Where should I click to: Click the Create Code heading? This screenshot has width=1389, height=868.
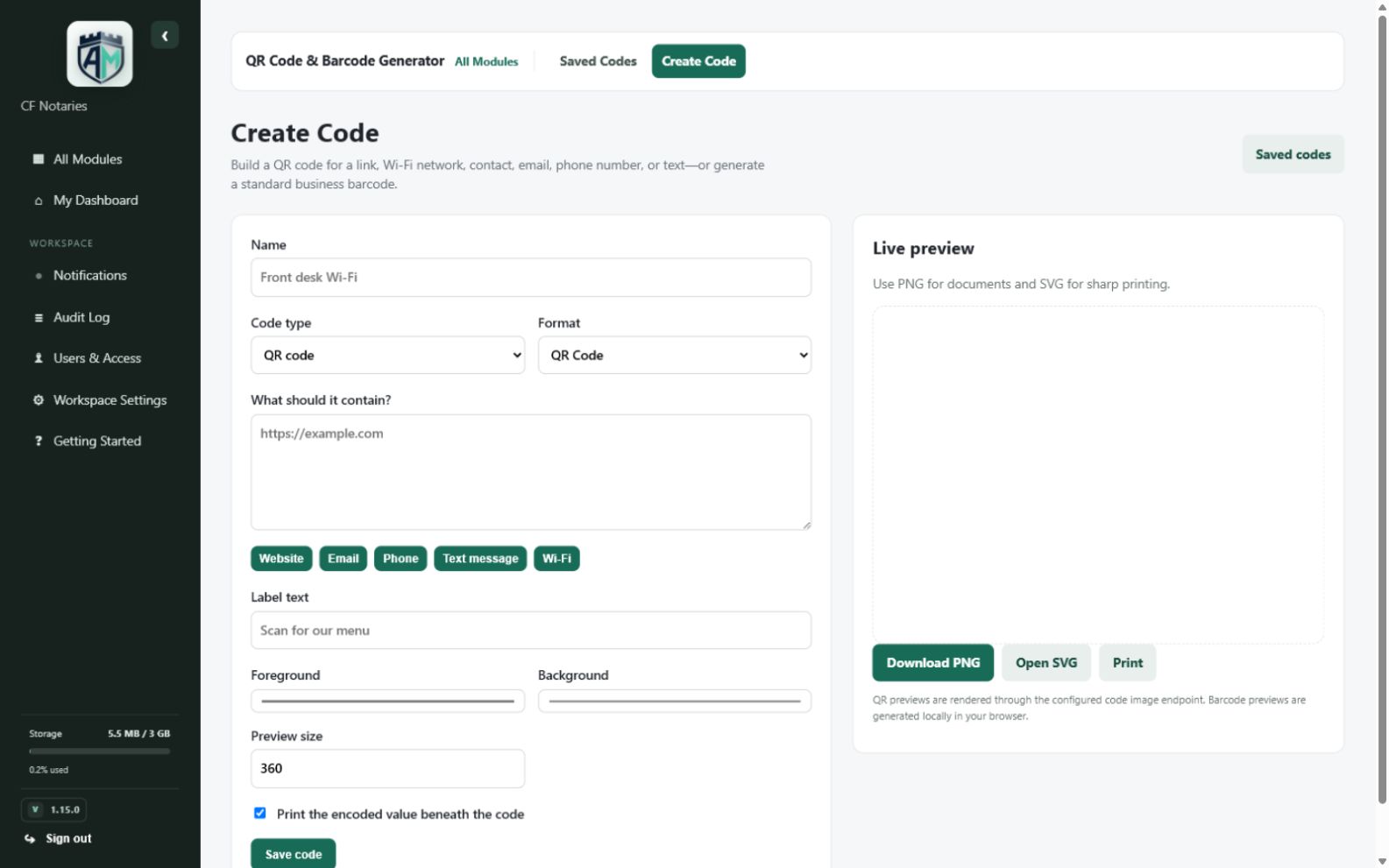pyautogui.click(x=305, y=133)
